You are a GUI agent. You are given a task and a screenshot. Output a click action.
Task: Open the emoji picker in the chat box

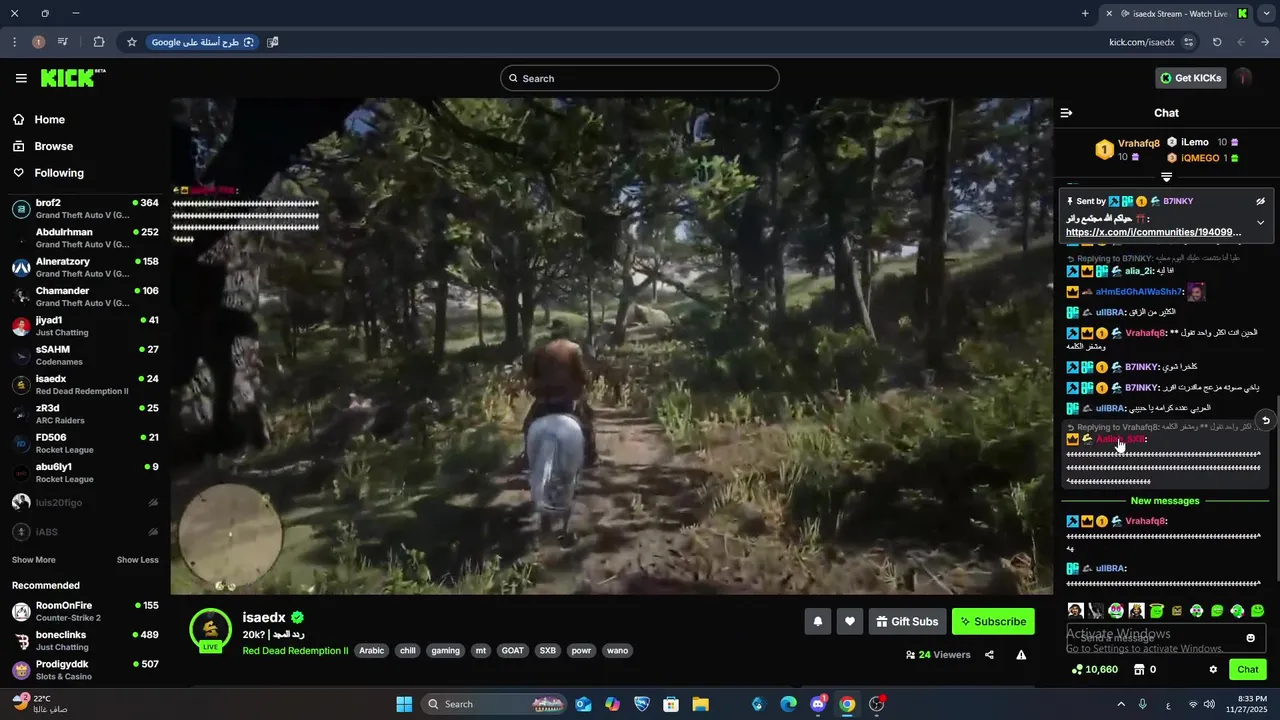click(1250, 638)
